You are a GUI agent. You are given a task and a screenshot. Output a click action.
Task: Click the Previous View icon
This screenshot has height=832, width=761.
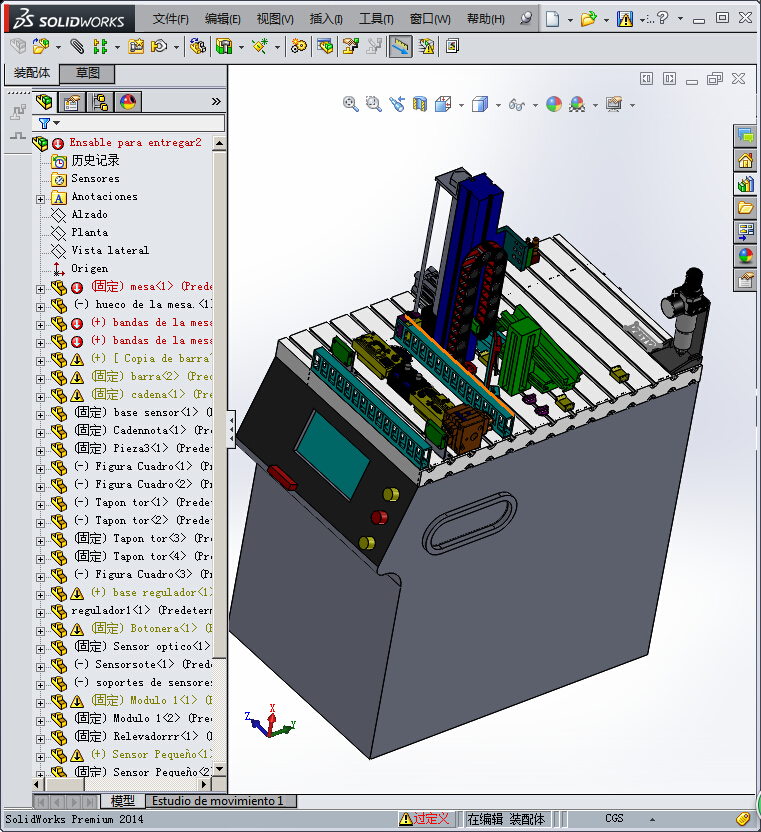(397, 103)
